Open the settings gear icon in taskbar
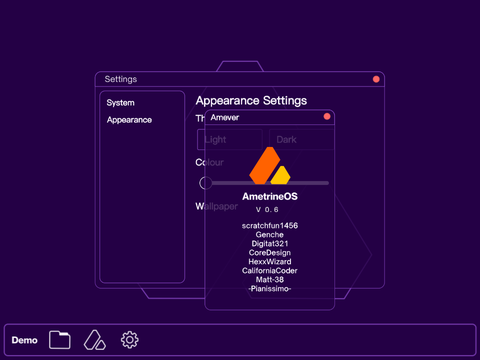480x360 pixels. pyautogui.click(x=130, y=340)
